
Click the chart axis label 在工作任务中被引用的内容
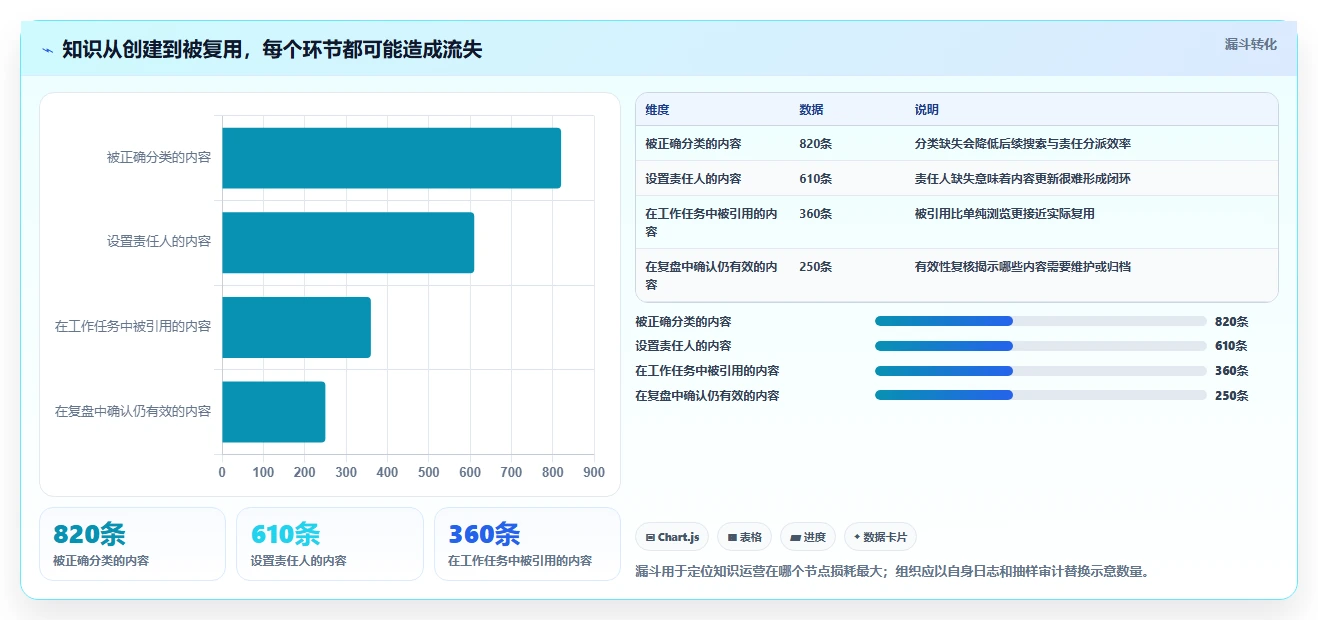(x=133, y=326)
